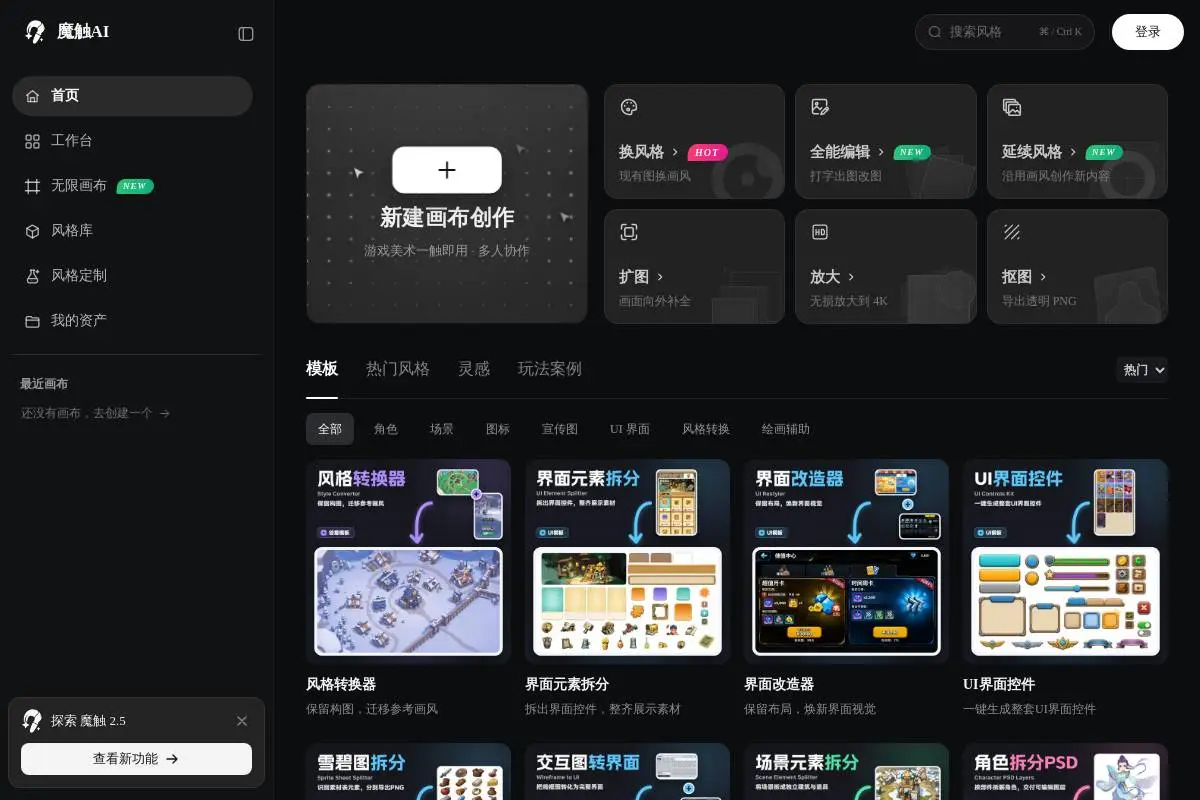Screen dimensions: 1200x800
Task: Switch to the 灵感 tab
Action: click(474, 369)
